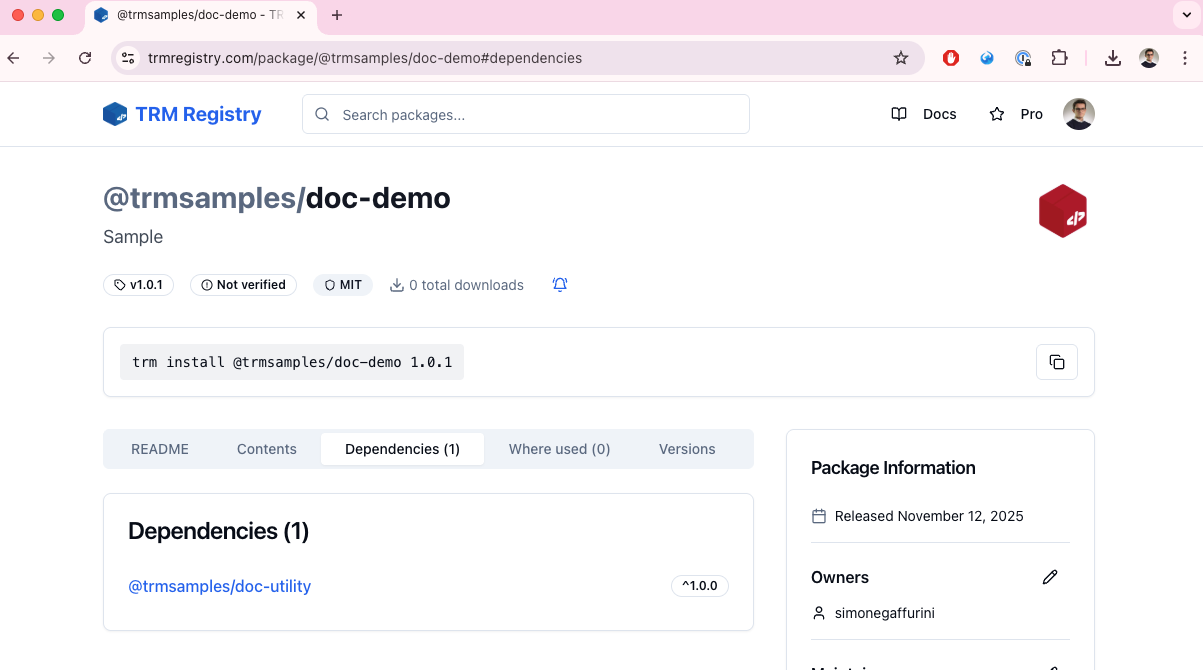1203x670 pixels.
Task: Edit owners with the pencil icon
Action: click(x=1050, y=577)
